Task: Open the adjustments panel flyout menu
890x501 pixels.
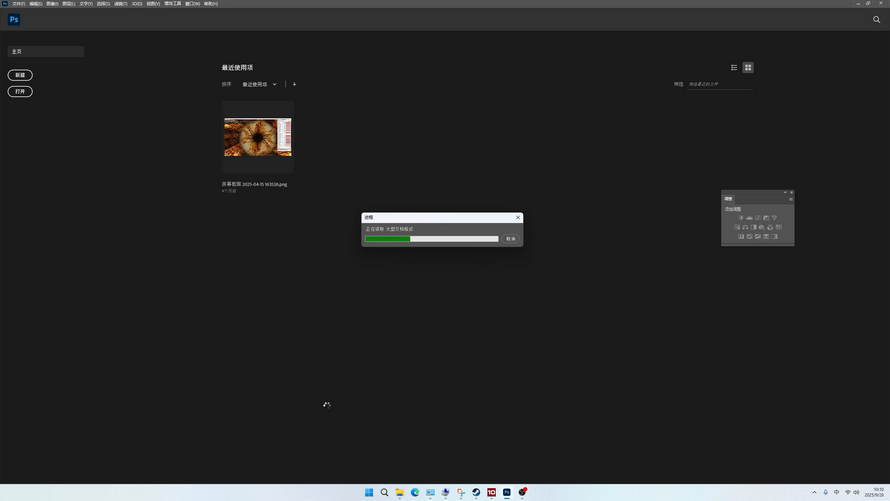Action: pos(790,199)
